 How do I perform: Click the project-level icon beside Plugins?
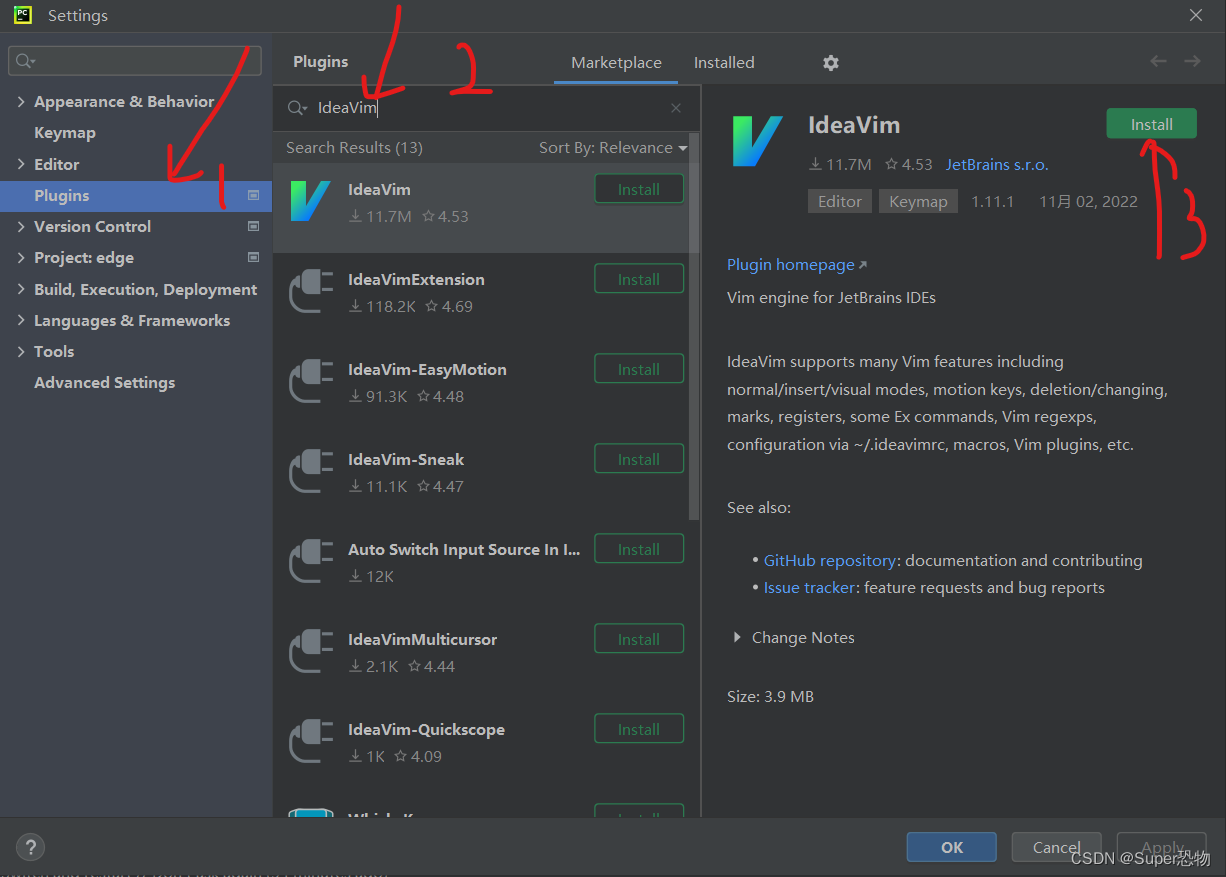[x=253, y=196]
